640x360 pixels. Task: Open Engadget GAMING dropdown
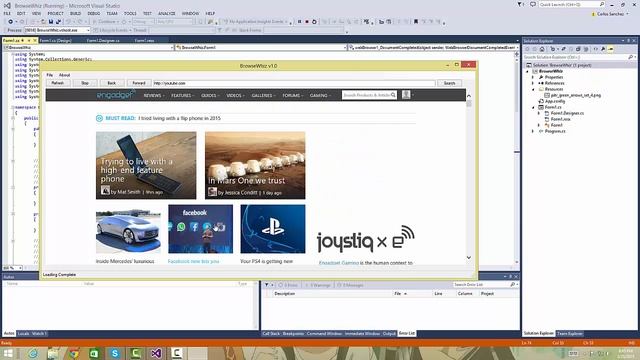tap(320, 96)
